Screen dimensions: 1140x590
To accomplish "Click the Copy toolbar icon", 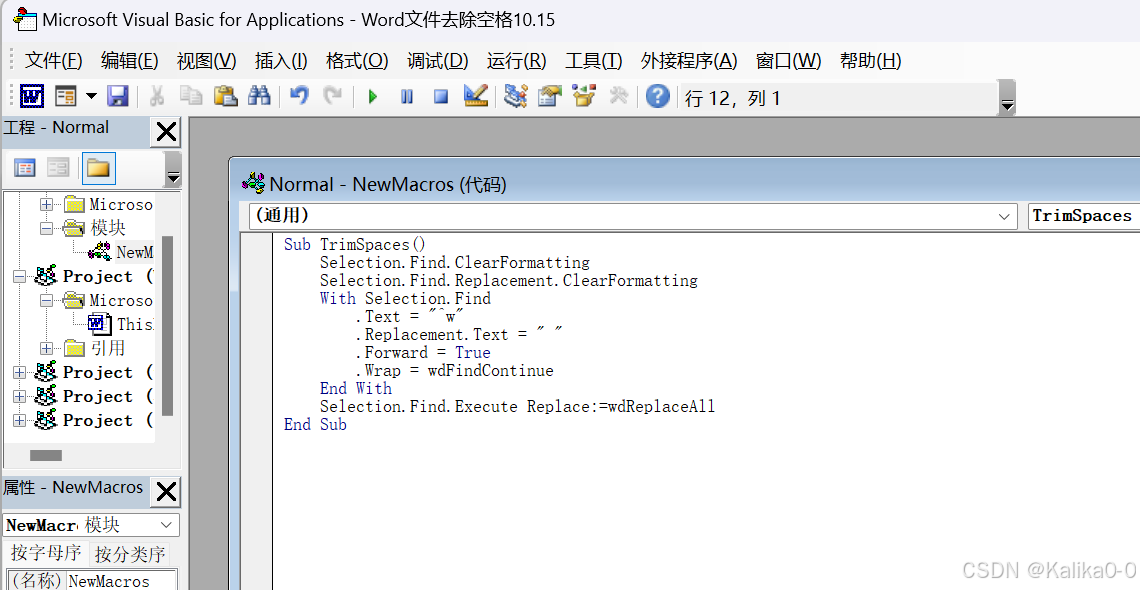I will (x=190, y=96).
